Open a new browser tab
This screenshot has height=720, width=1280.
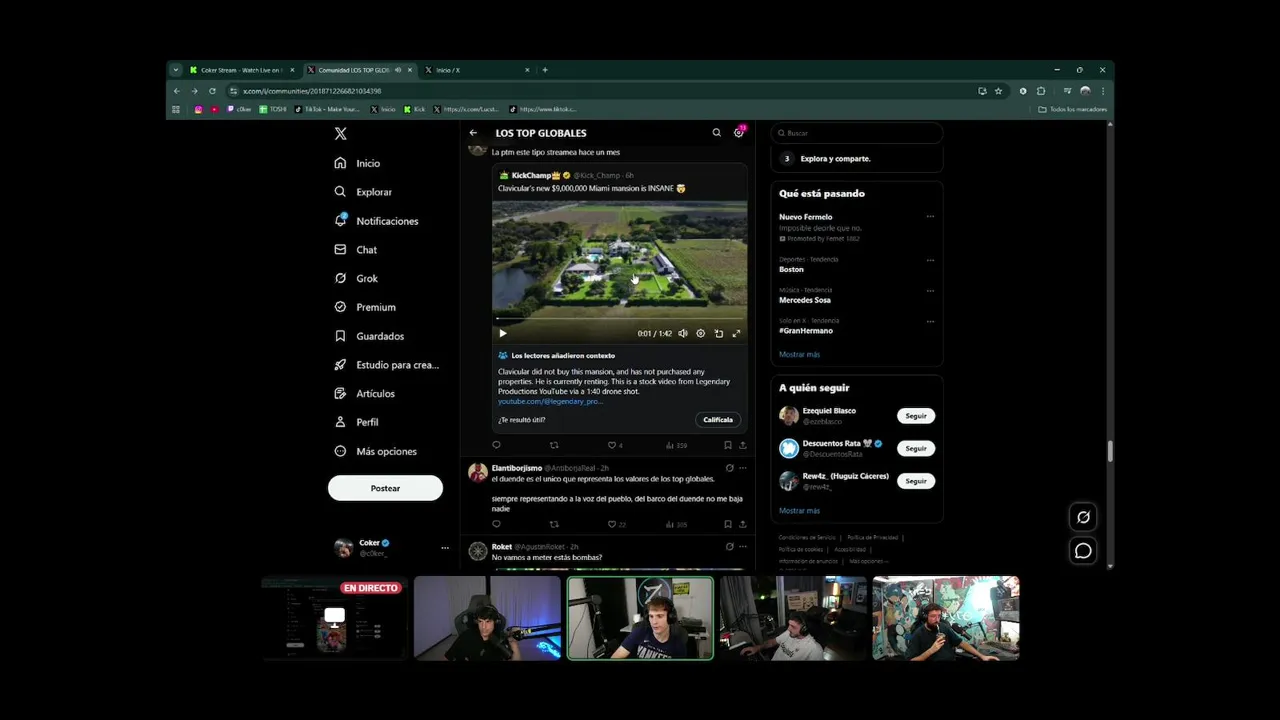[545, 70]
